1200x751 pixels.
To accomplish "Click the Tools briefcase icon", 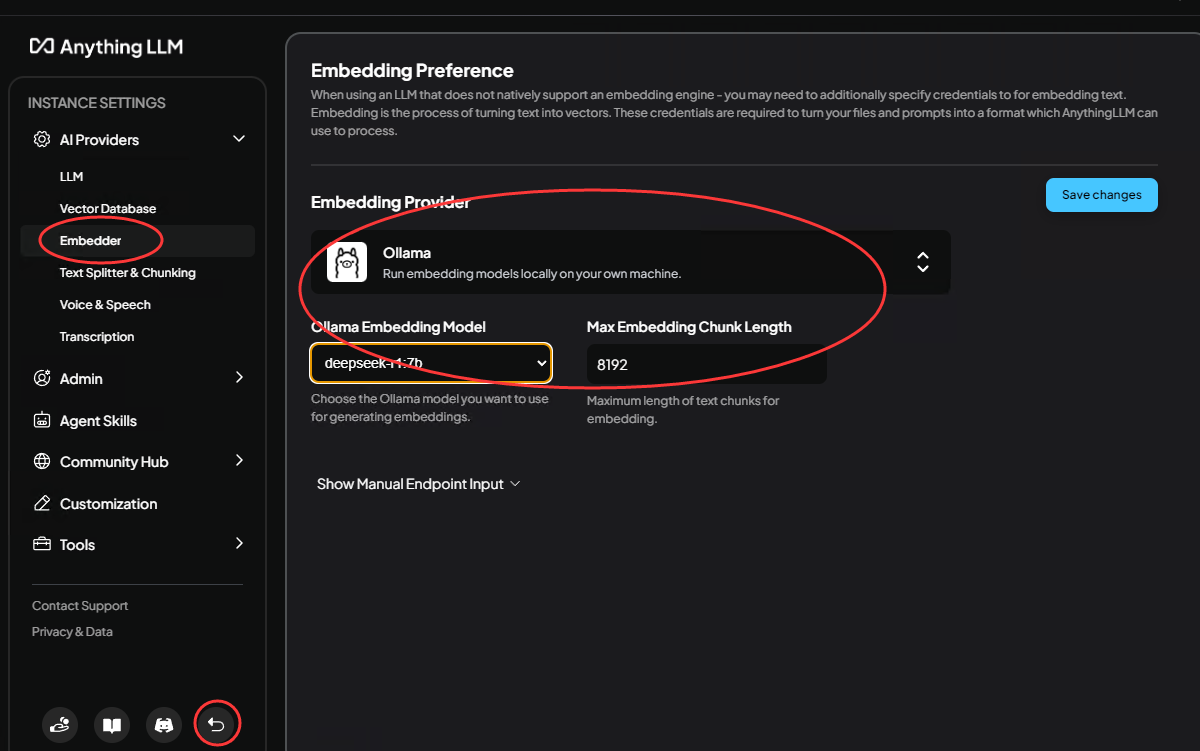I will click(x=42, y=545).
